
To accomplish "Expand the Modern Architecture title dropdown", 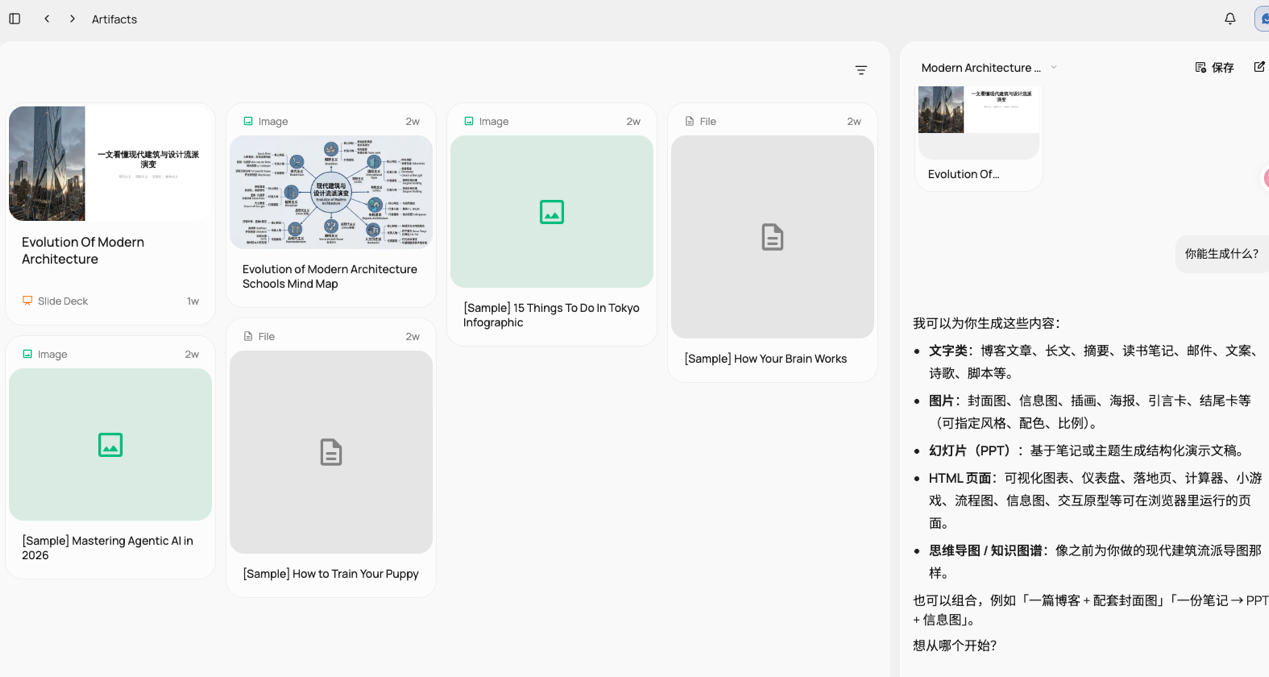I will (1053, 67).
